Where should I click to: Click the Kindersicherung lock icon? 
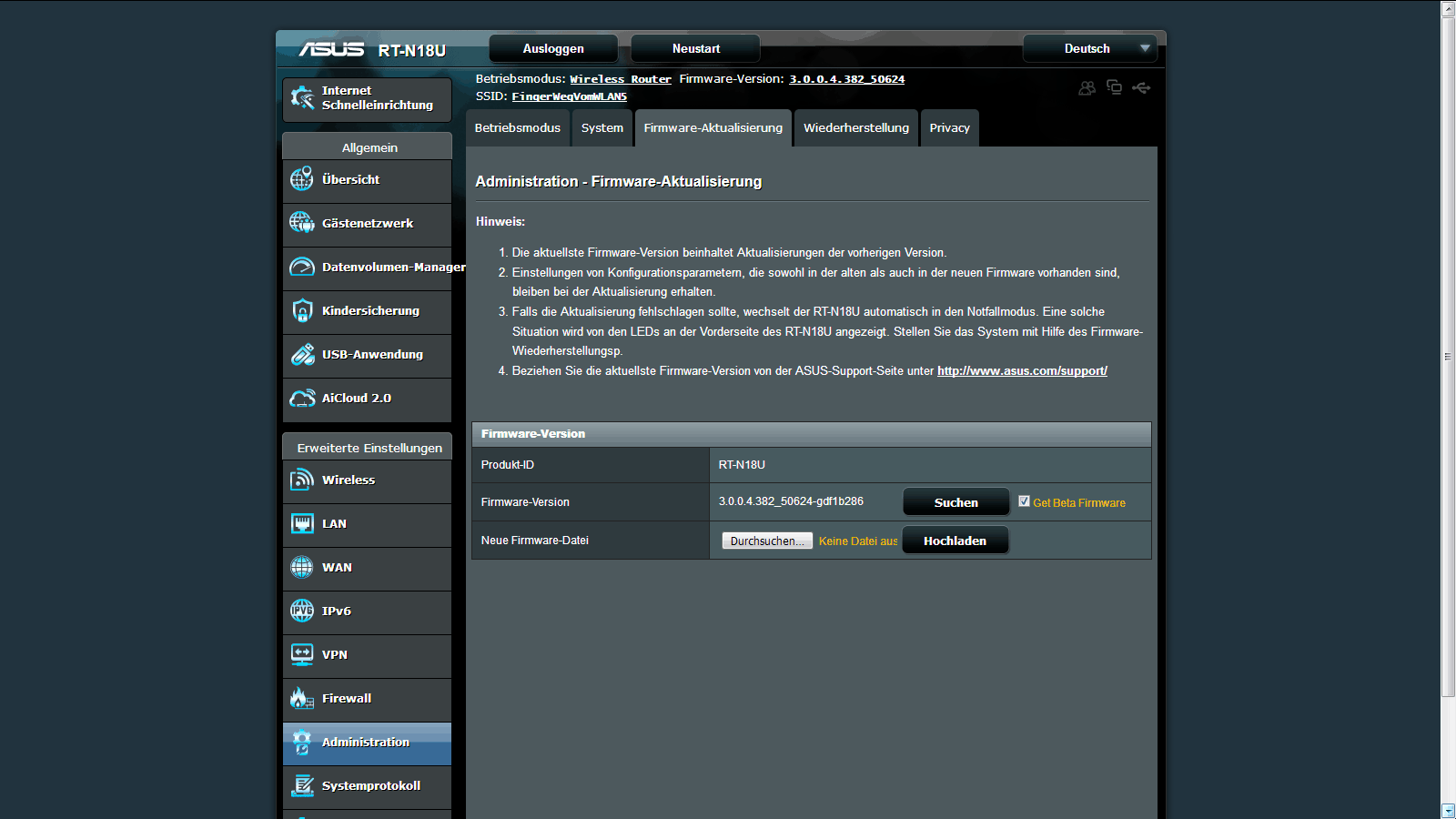pyautogui.click(x=302, y=310)
